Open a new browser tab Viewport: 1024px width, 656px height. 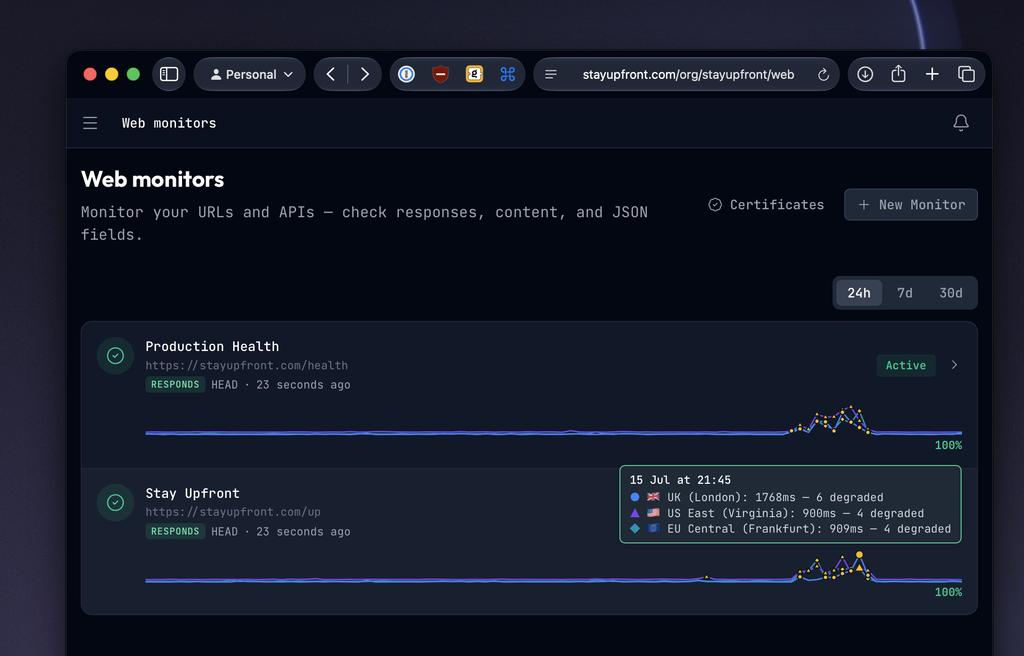pos(932,74)
